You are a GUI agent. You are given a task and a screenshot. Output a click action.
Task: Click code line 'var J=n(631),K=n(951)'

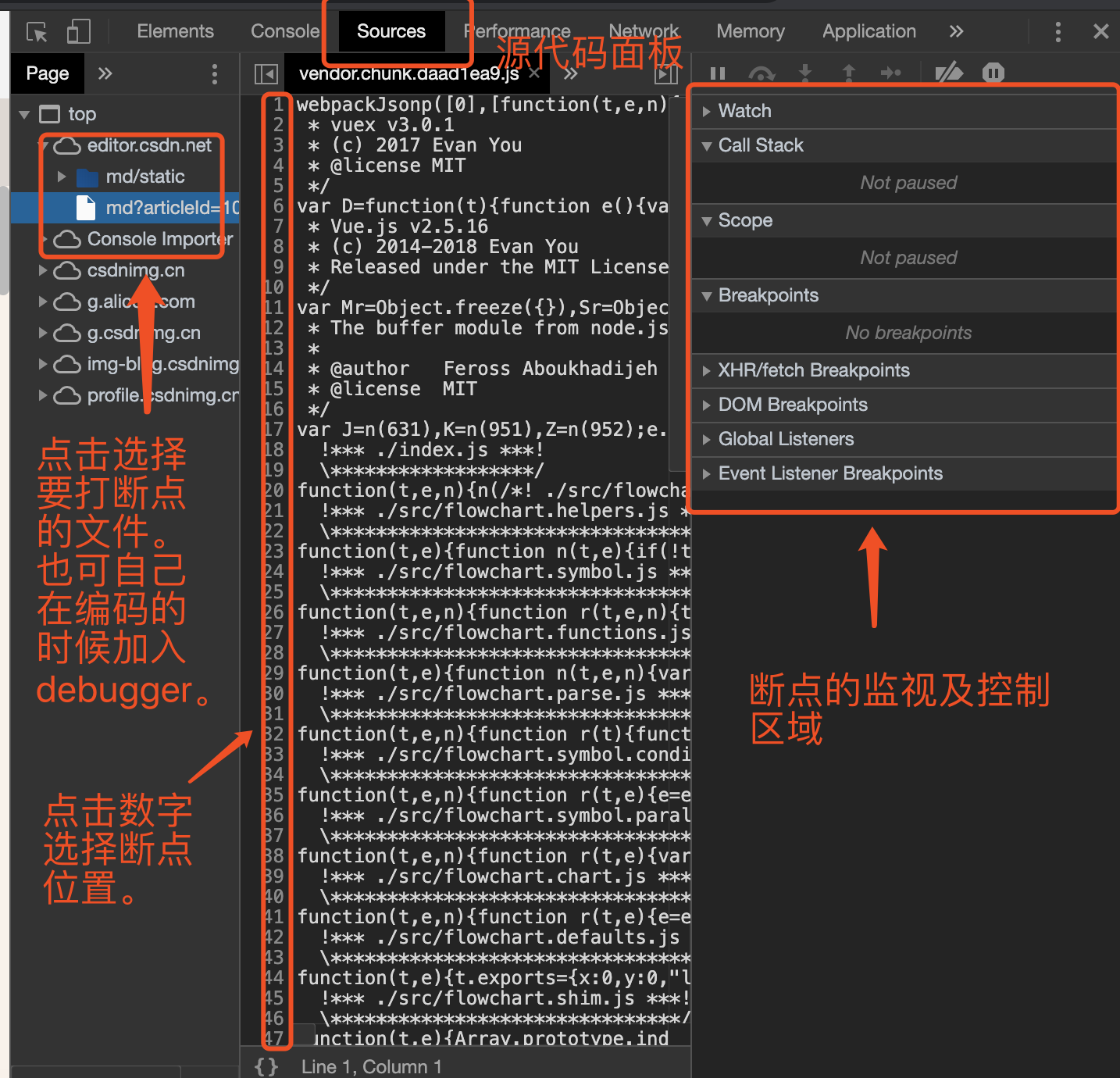[x=482, y=430]
